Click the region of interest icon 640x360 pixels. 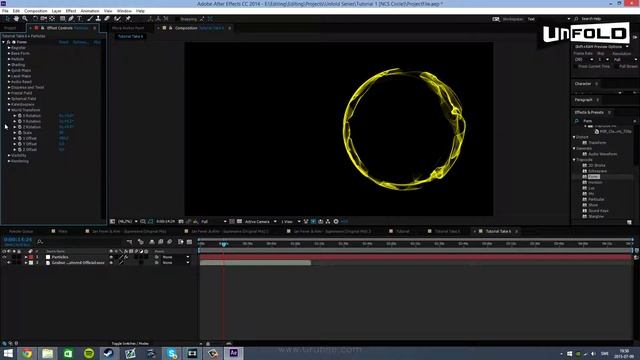coord(232,221)
